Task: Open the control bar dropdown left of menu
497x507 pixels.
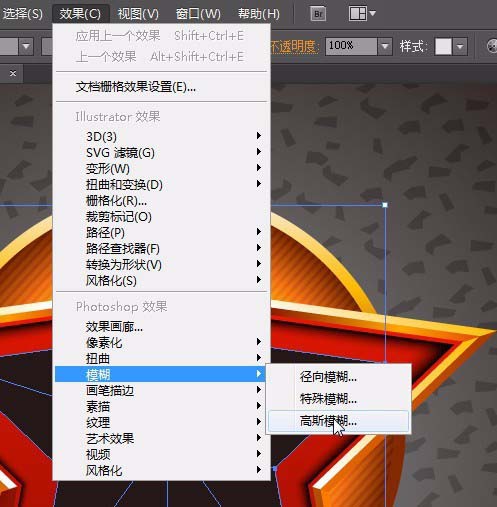Action: pyautogui.click(x=26, y=46)
